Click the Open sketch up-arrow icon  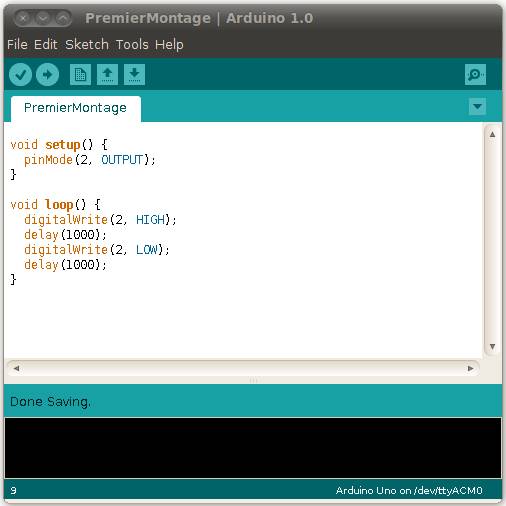point(107,74)
